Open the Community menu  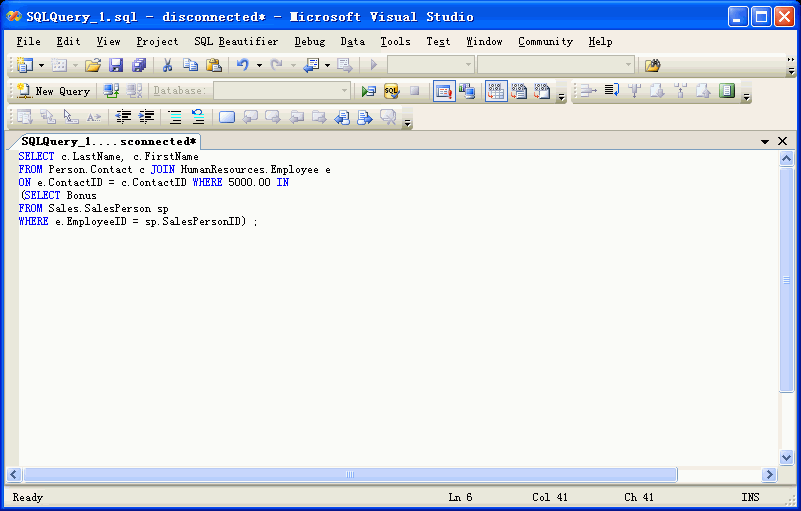[546, 41]
